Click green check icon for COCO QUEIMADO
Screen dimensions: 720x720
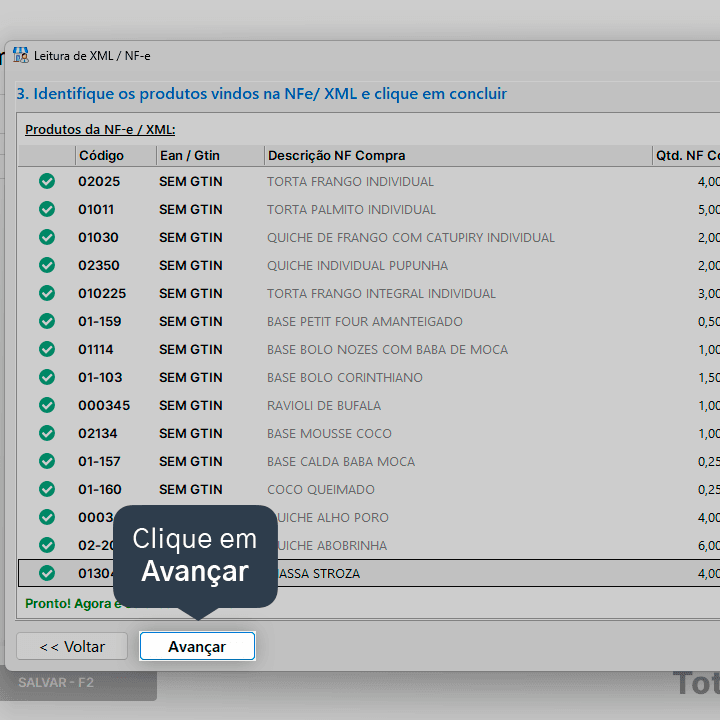point(47,489)
